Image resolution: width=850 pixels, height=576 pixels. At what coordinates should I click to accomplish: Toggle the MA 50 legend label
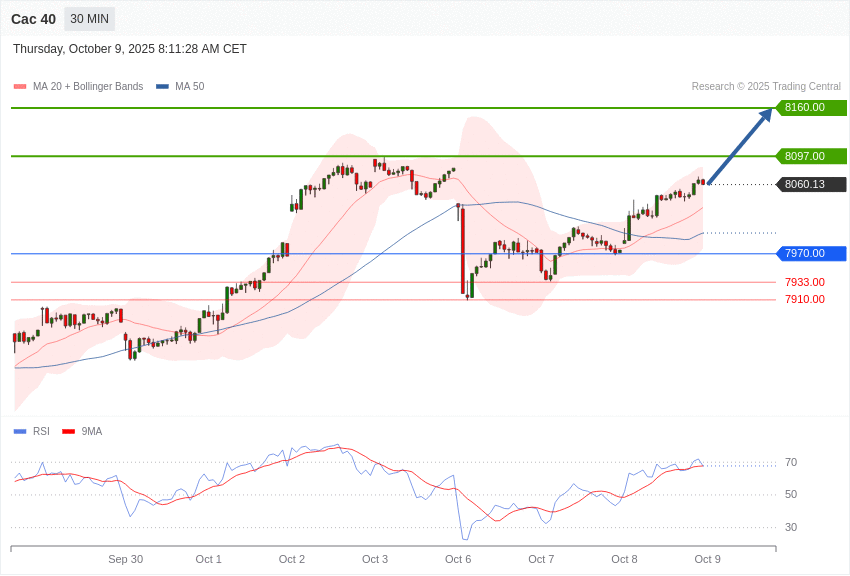pyautogui.click(x=189, y=87)
